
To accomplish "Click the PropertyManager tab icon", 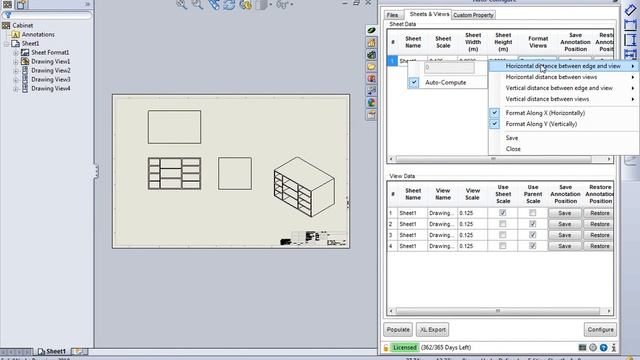I will tap(22, 4).
